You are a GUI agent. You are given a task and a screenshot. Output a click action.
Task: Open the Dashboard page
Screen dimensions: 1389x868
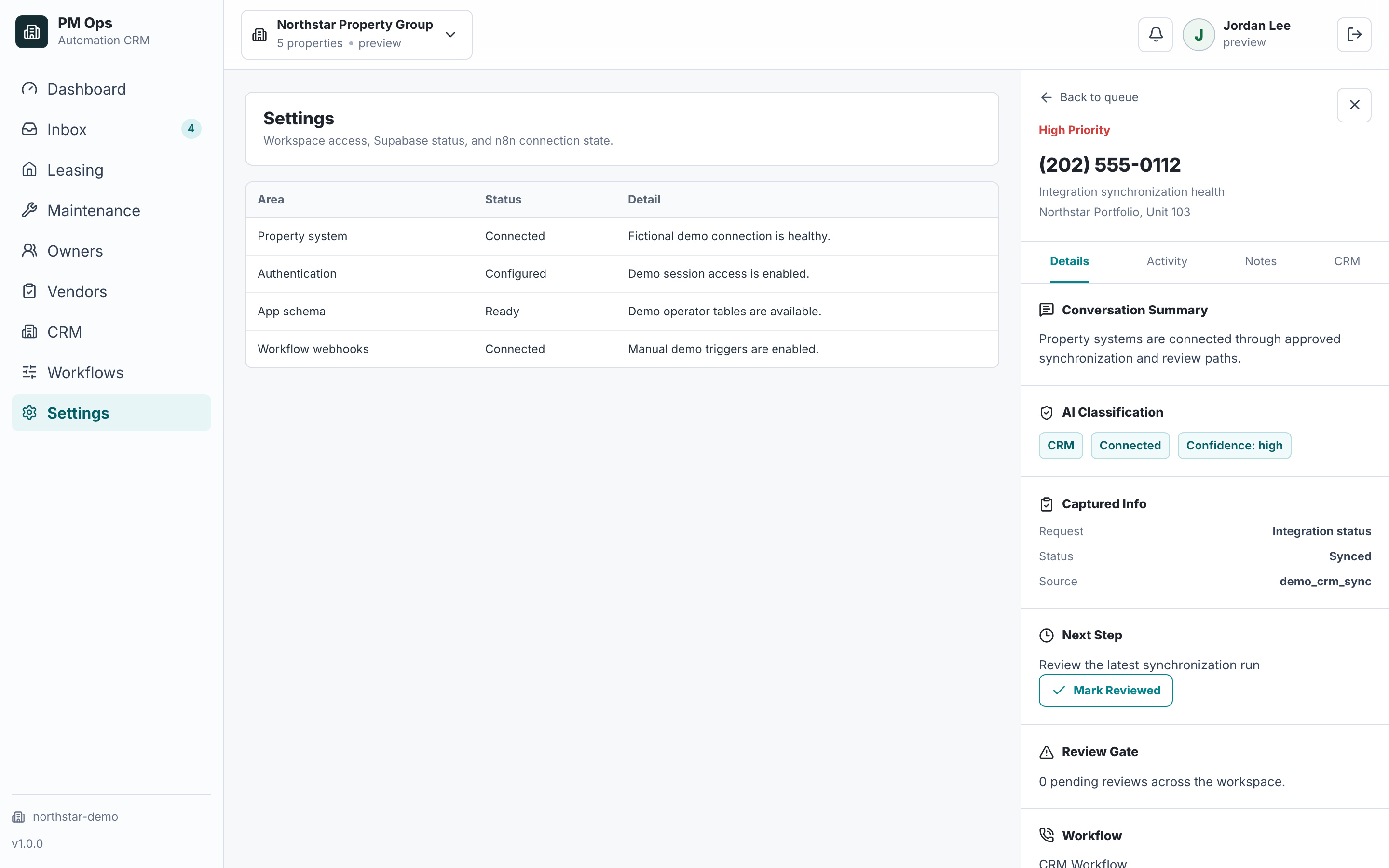111,89
